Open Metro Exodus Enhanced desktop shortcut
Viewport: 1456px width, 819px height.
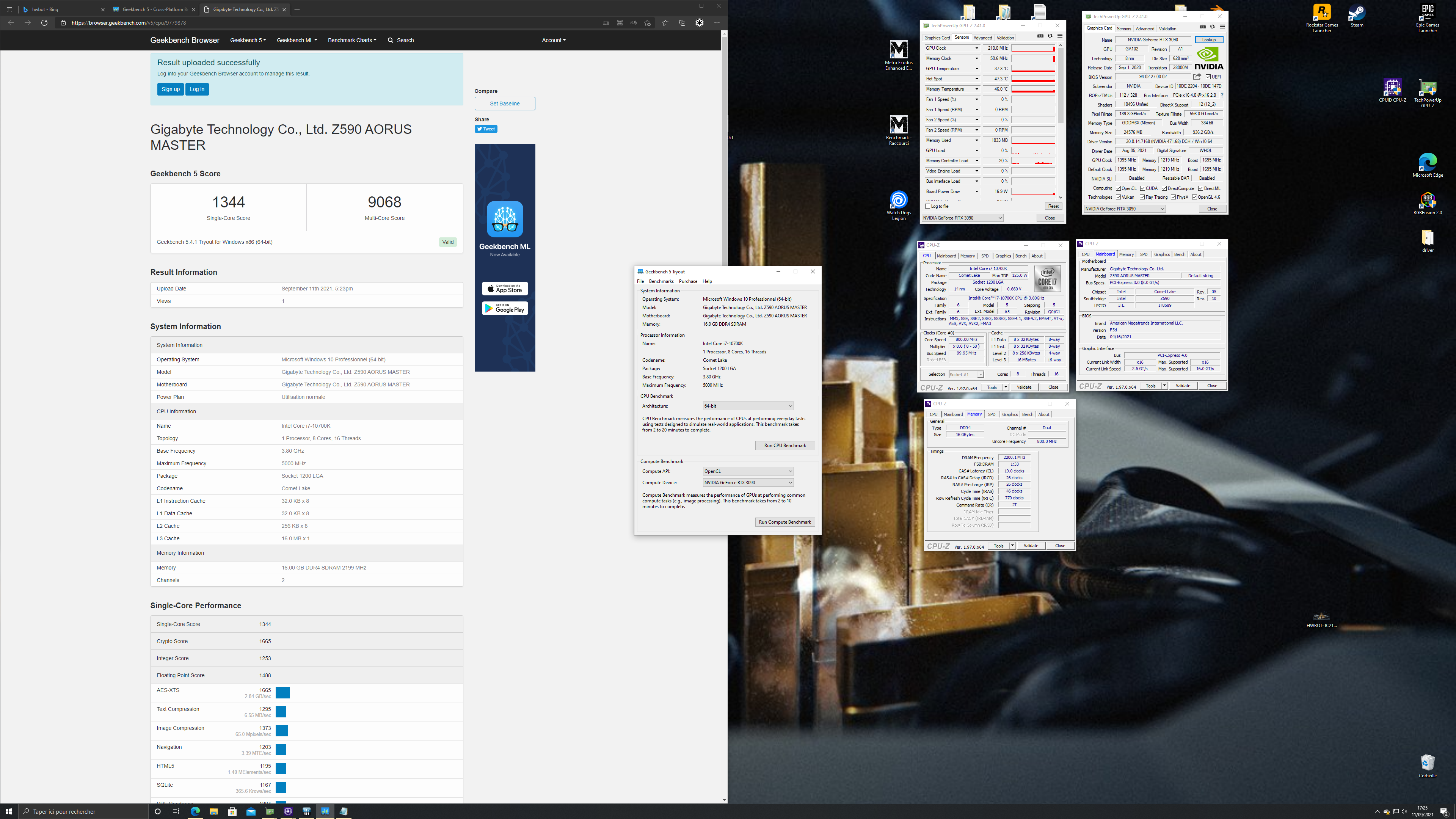point(899,55)
